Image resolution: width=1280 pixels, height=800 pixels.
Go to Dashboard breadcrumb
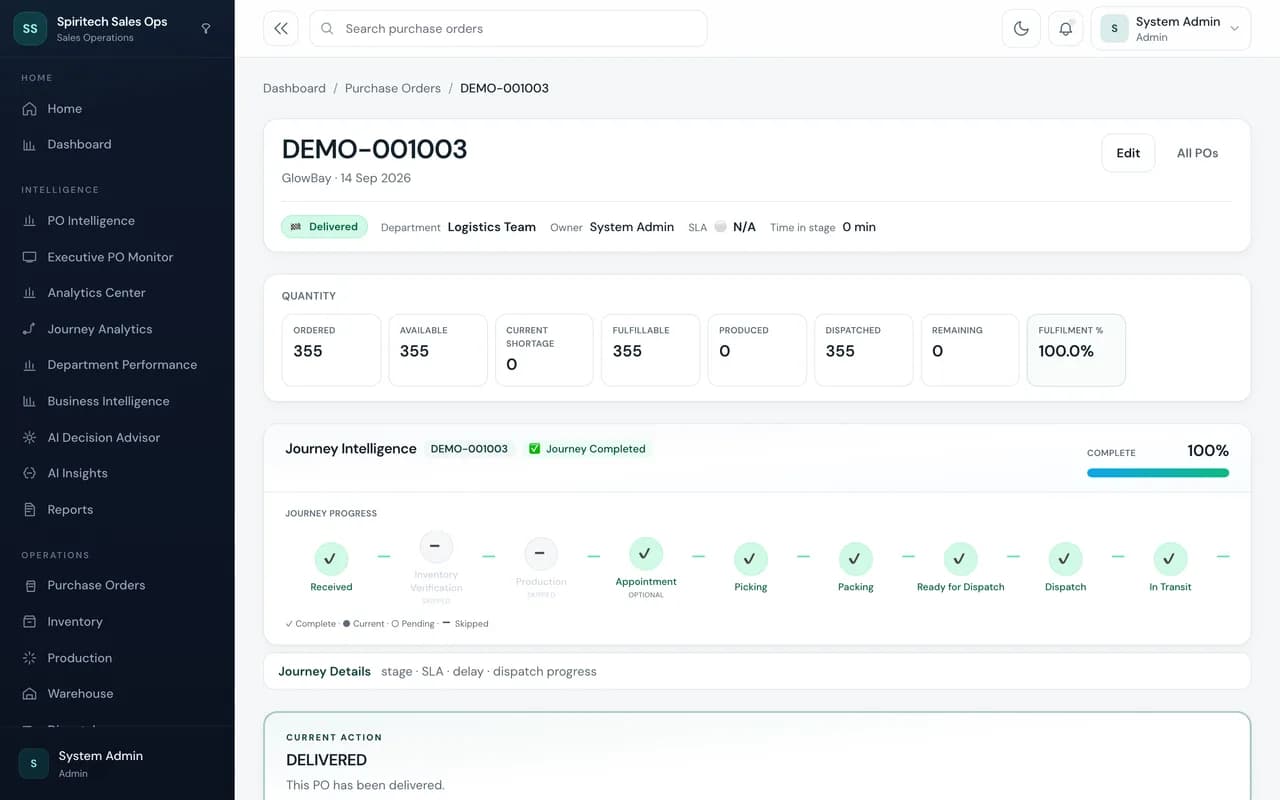coord(294,88)
